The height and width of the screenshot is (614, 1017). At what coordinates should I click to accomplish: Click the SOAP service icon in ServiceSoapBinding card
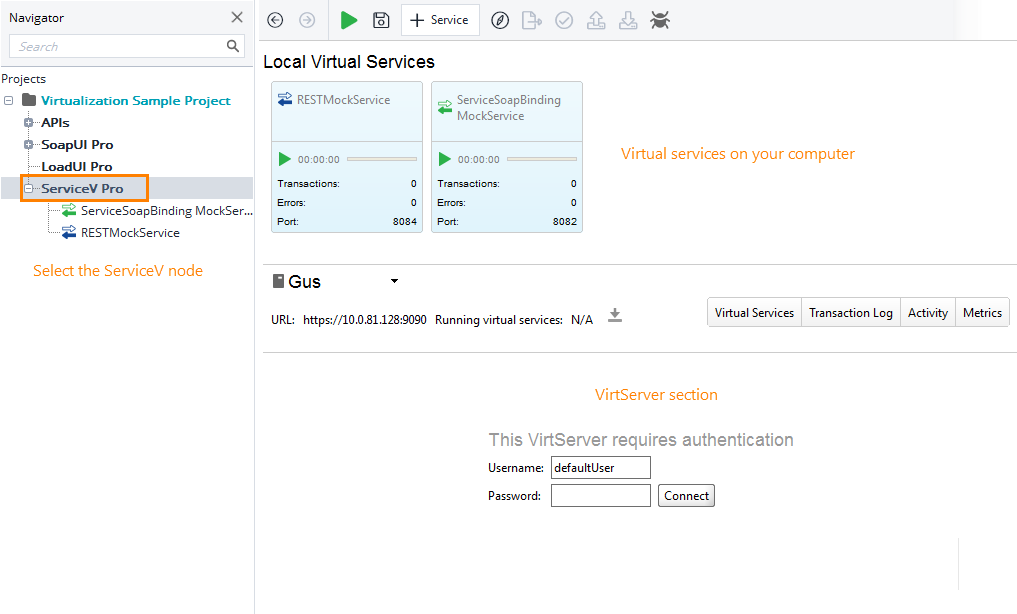click(445, 107)
